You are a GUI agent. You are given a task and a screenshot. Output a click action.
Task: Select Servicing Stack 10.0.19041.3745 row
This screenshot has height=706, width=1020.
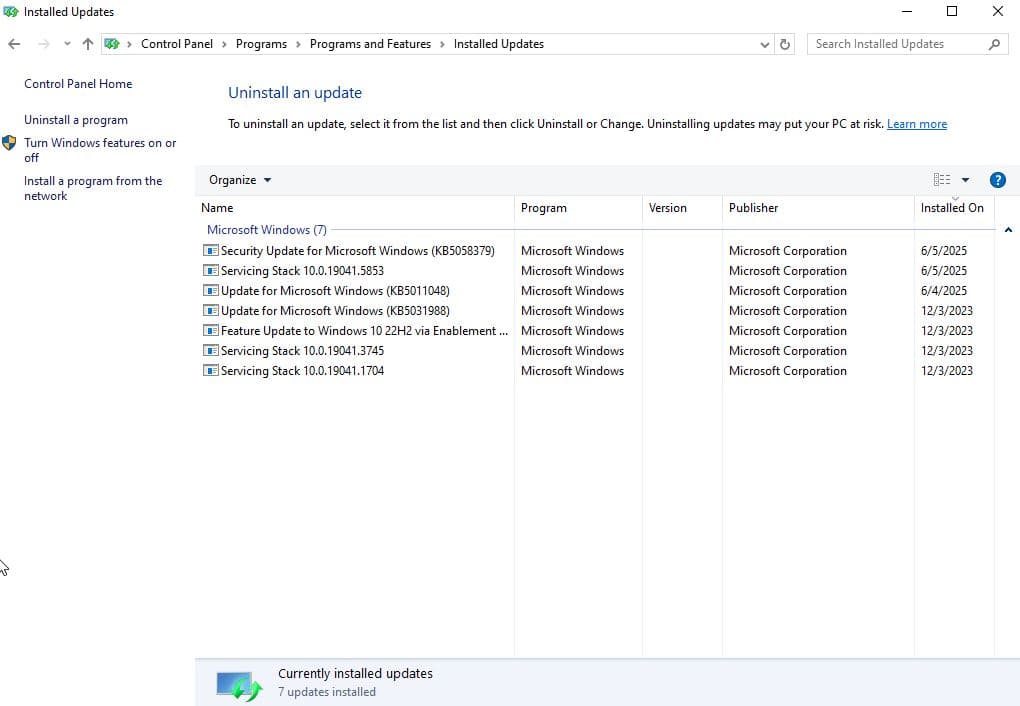pyautogui.click(x=302, y=351)
